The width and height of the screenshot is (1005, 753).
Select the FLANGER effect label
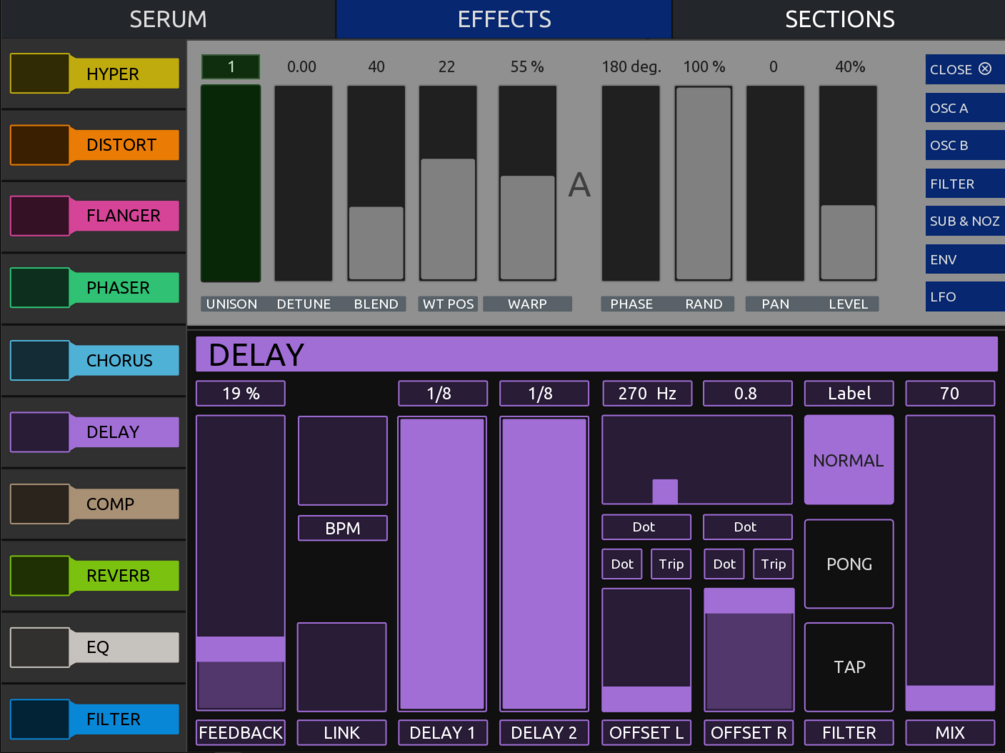pyautogui.click(x=124, y=216)
